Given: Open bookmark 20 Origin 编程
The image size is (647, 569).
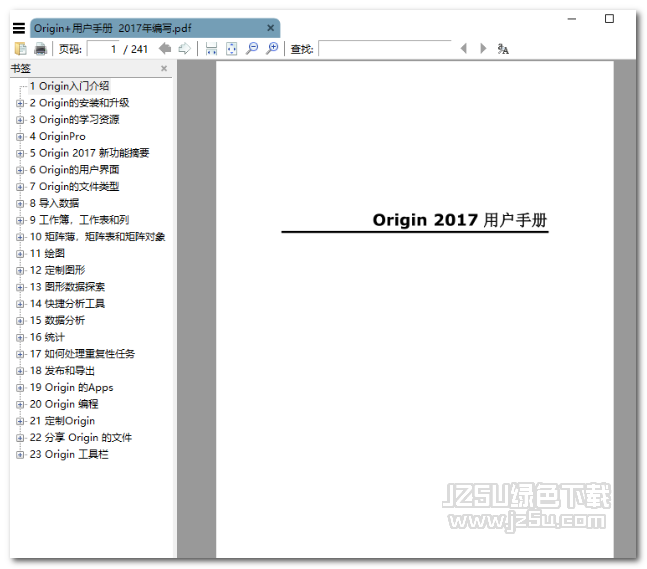Looking at the screenshot, I should [64, 404].
